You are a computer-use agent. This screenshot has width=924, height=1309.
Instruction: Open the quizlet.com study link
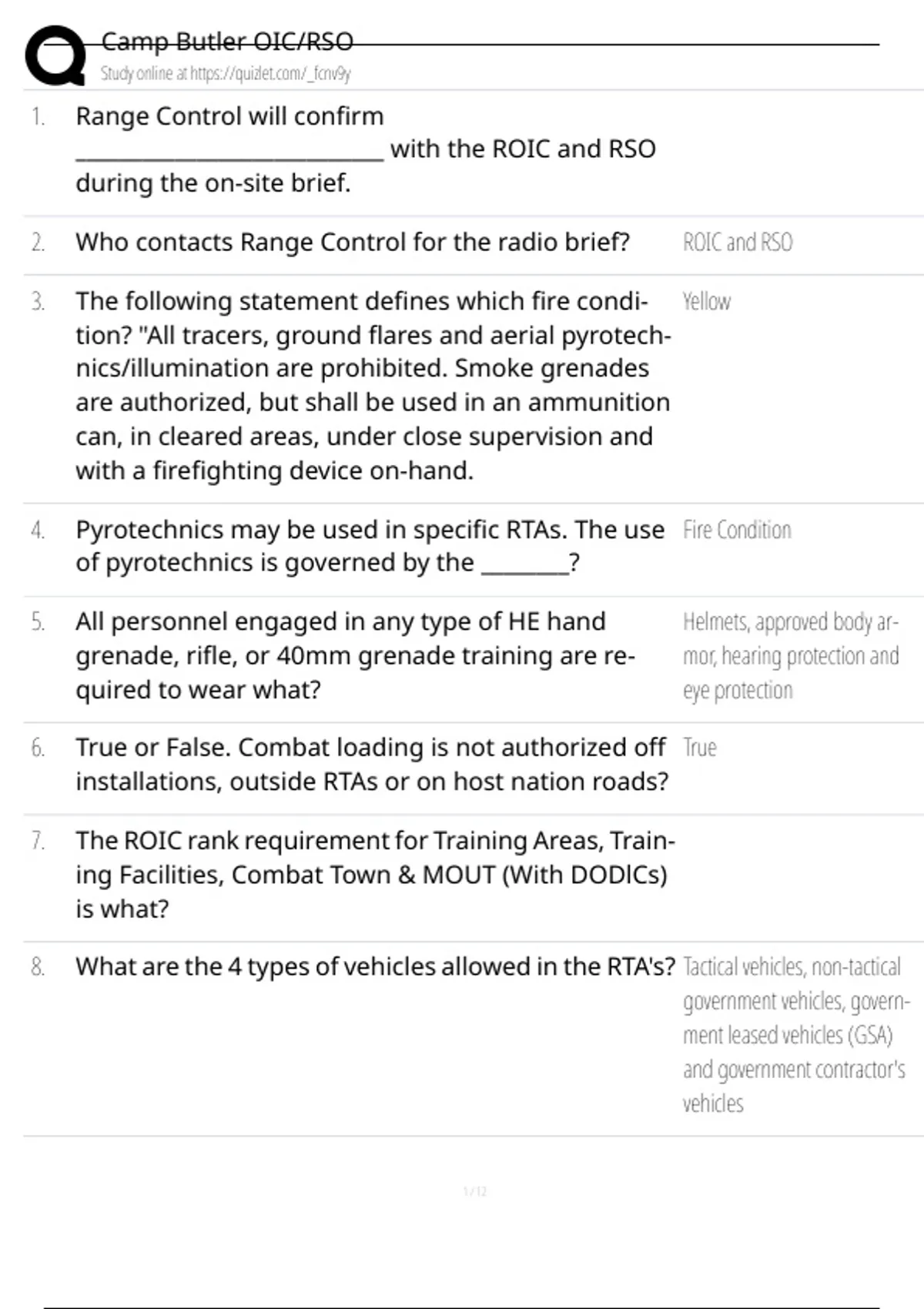pyautogui.click(x=226, y=74)
